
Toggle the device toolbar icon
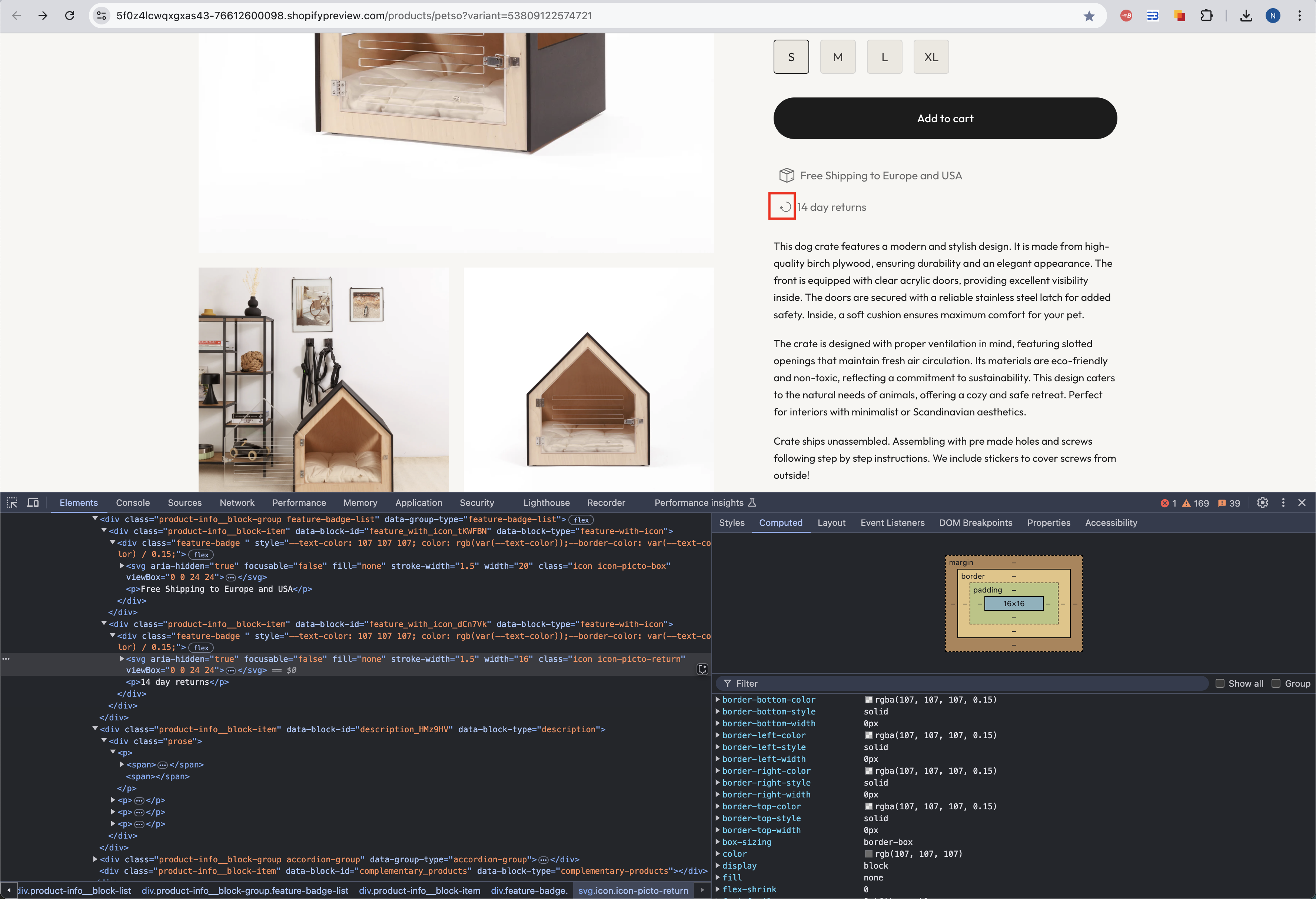coord(33,502)
